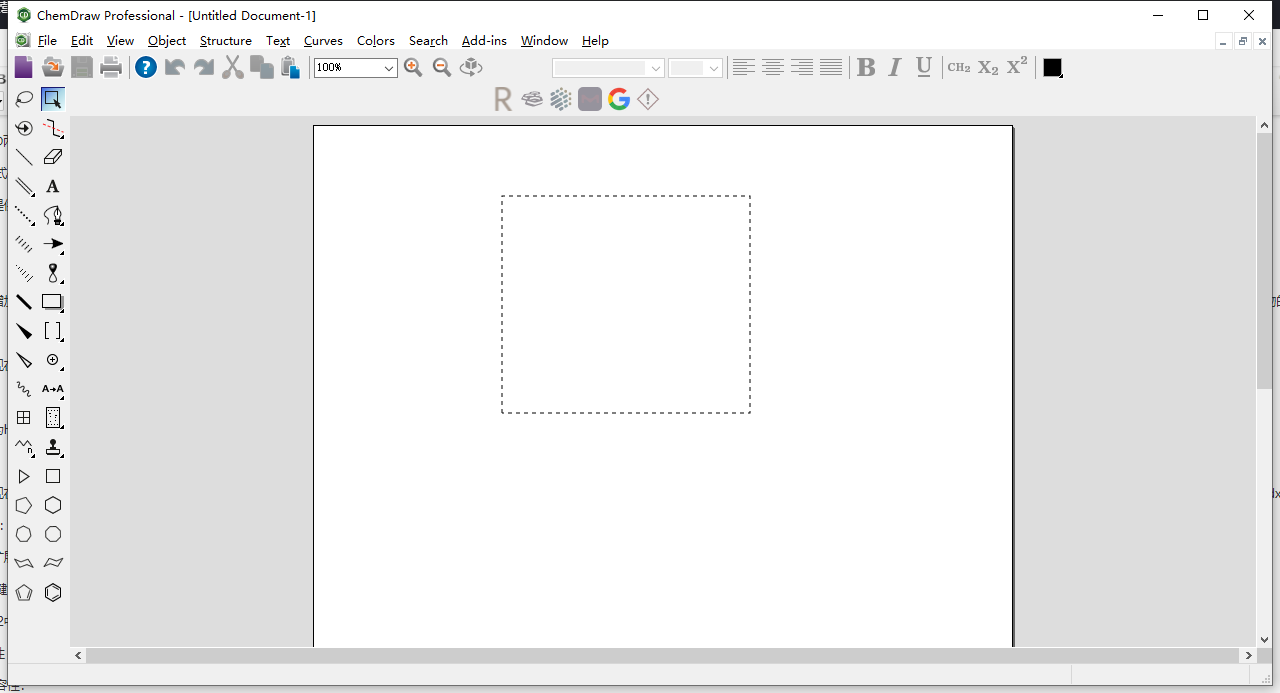Click the Reaxys R icon
The width and height of the screenshot is (1280, 693).
coord(503,99)
